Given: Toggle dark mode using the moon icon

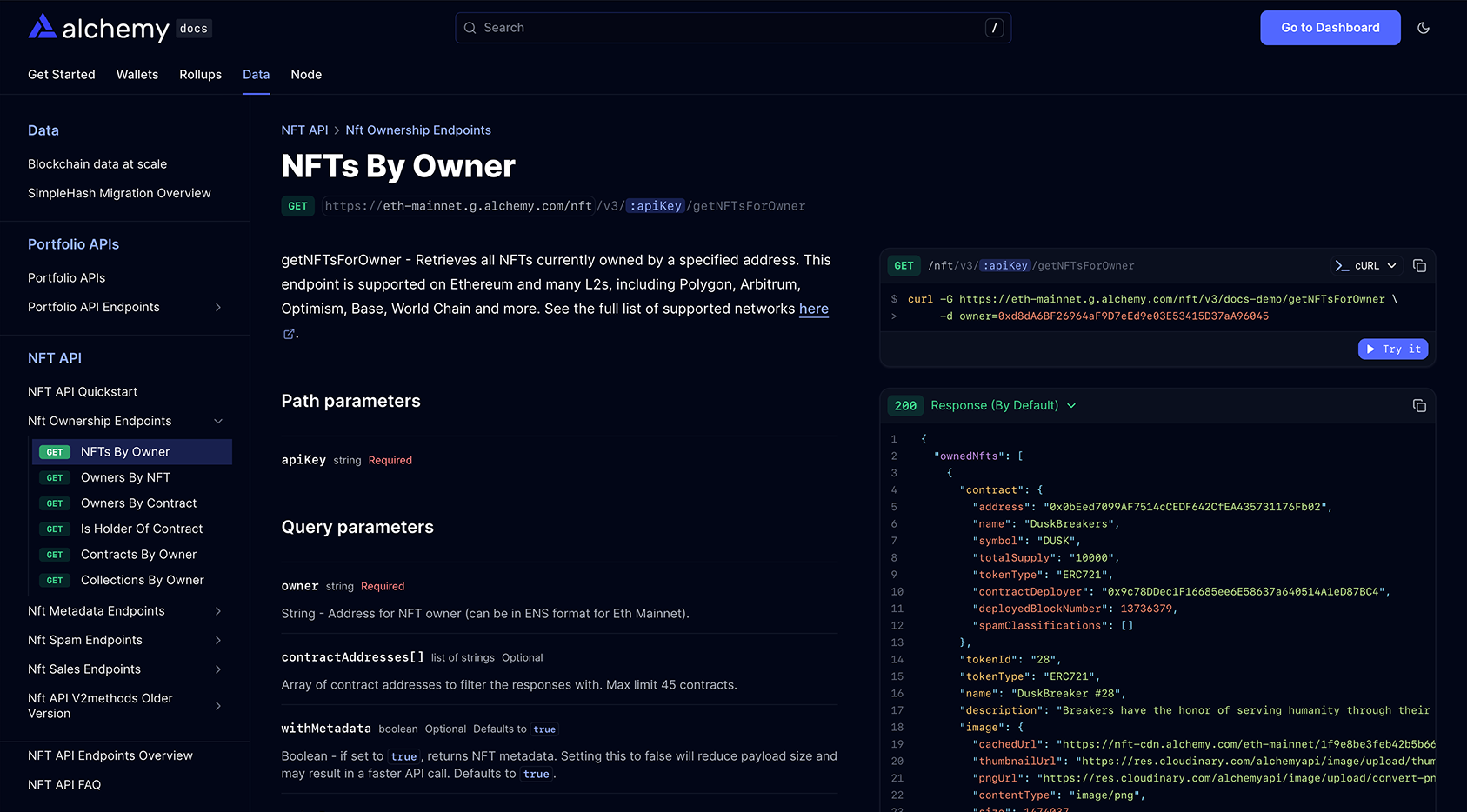Looking at the screenshot, I should point(1424,28).
